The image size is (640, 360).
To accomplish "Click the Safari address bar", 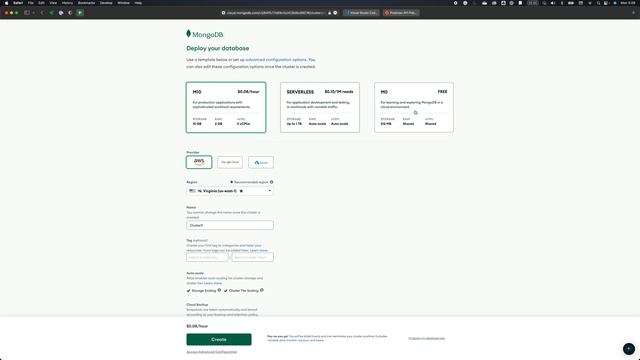I will (280, 13).
